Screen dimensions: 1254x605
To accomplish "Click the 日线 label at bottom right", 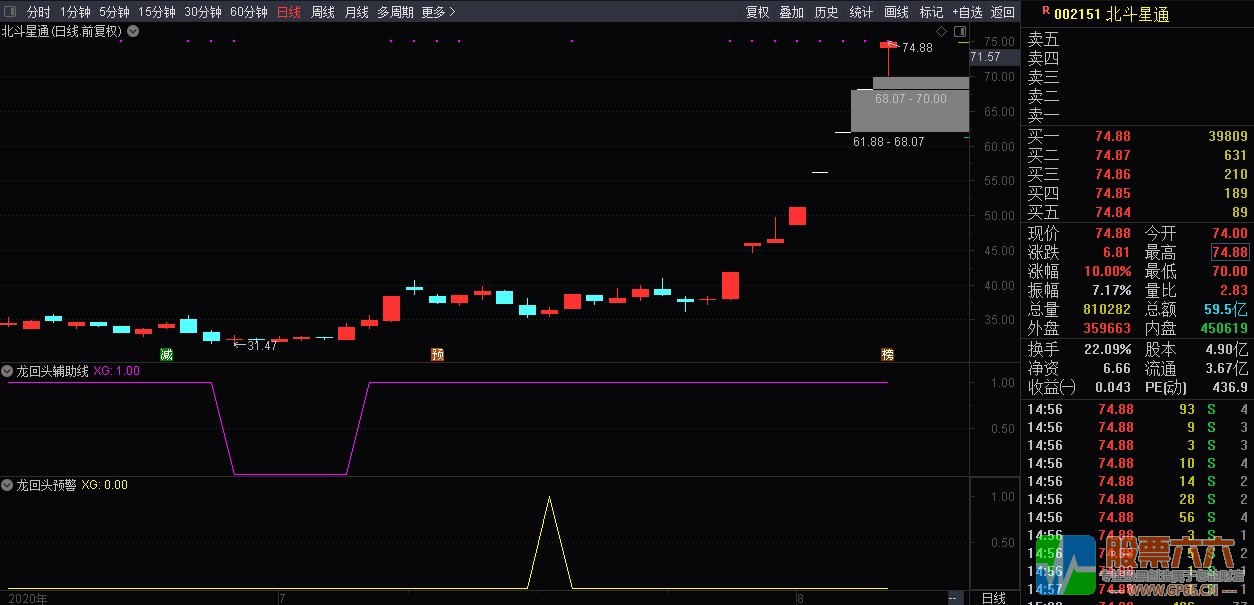I will click(994, 598).
